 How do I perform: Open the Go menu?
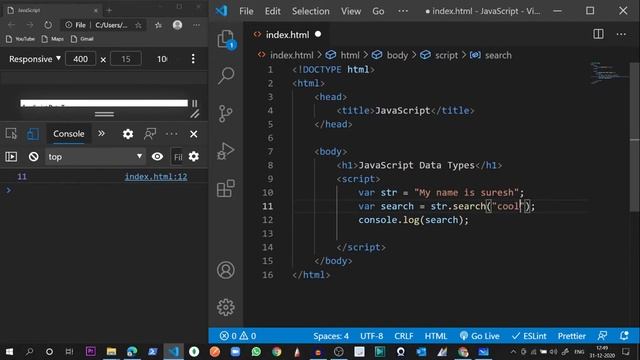point(378,11)
